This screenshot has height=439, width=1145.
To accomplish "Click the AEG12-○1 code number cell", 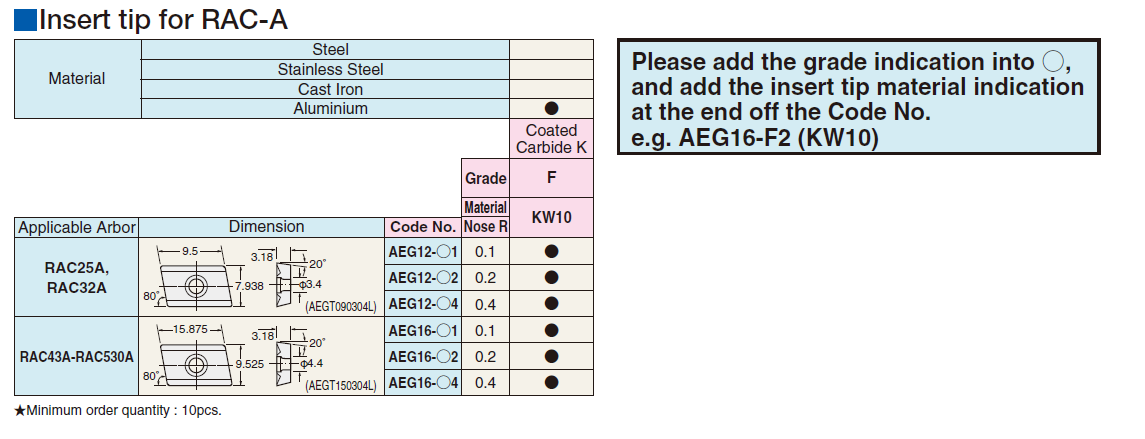I will coord(423,251).
